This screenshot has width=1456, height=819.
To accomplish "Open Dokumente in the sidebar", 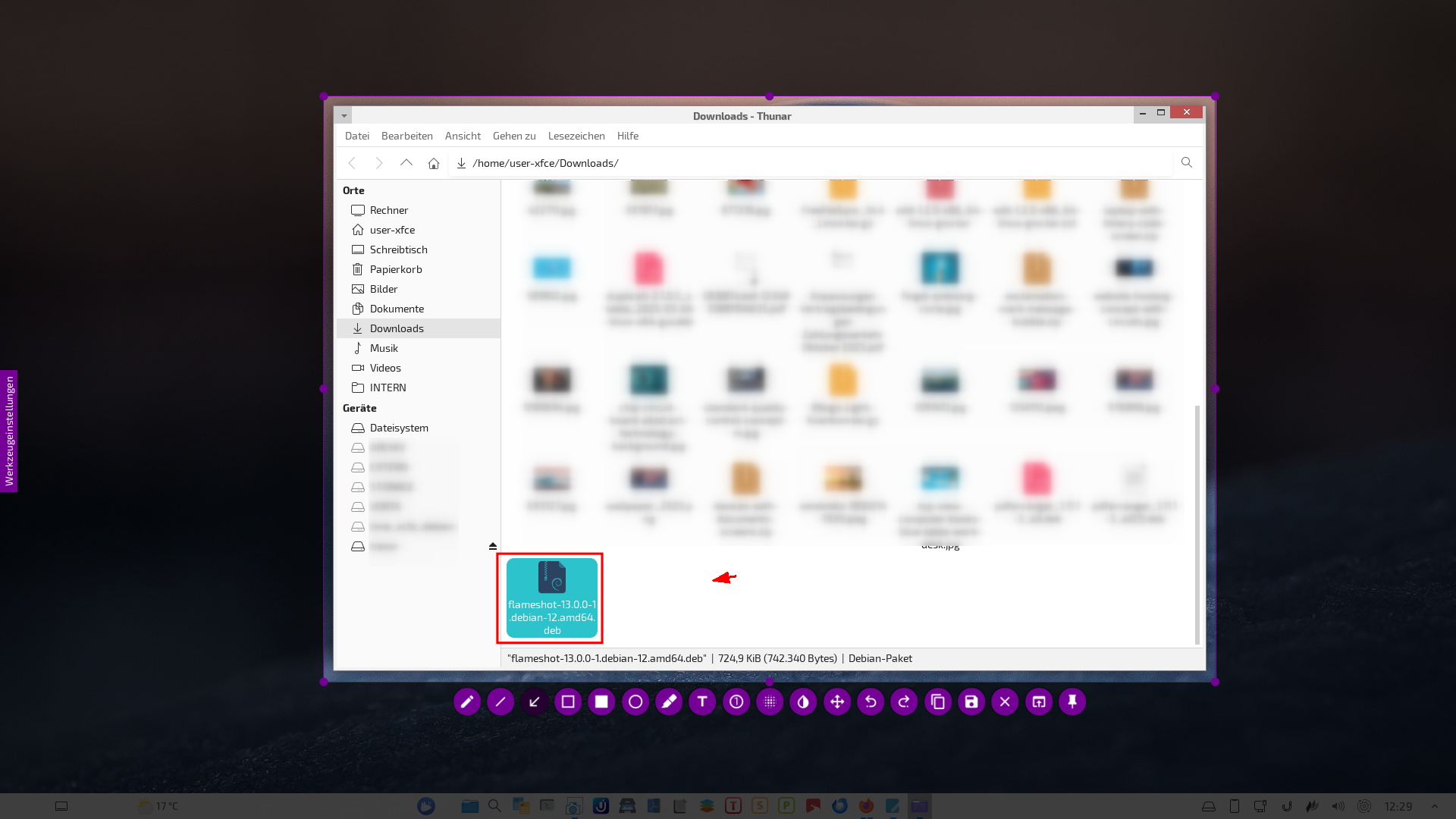I will pyautogui.click(x=418, y=309).
